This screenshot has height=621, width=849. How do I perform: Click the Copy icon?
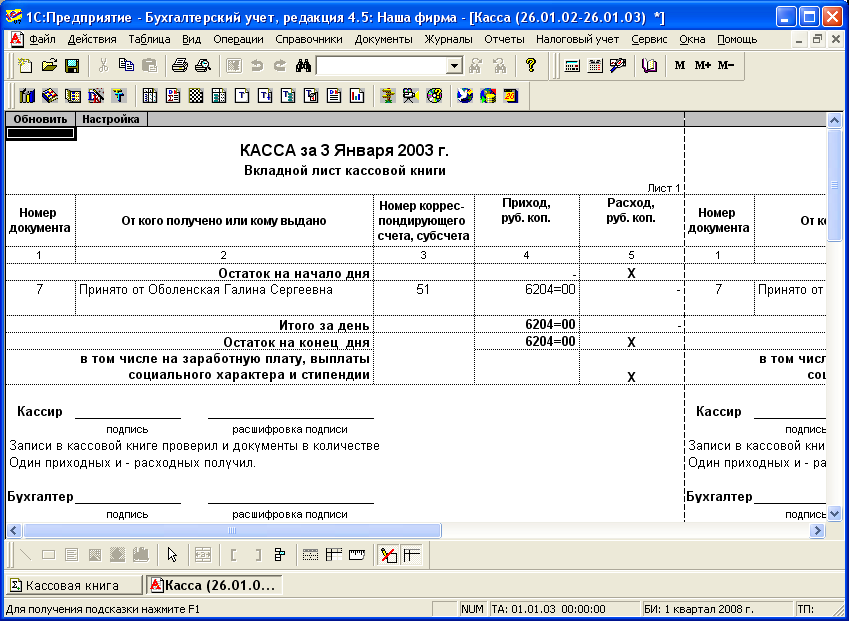coord(127,66)
